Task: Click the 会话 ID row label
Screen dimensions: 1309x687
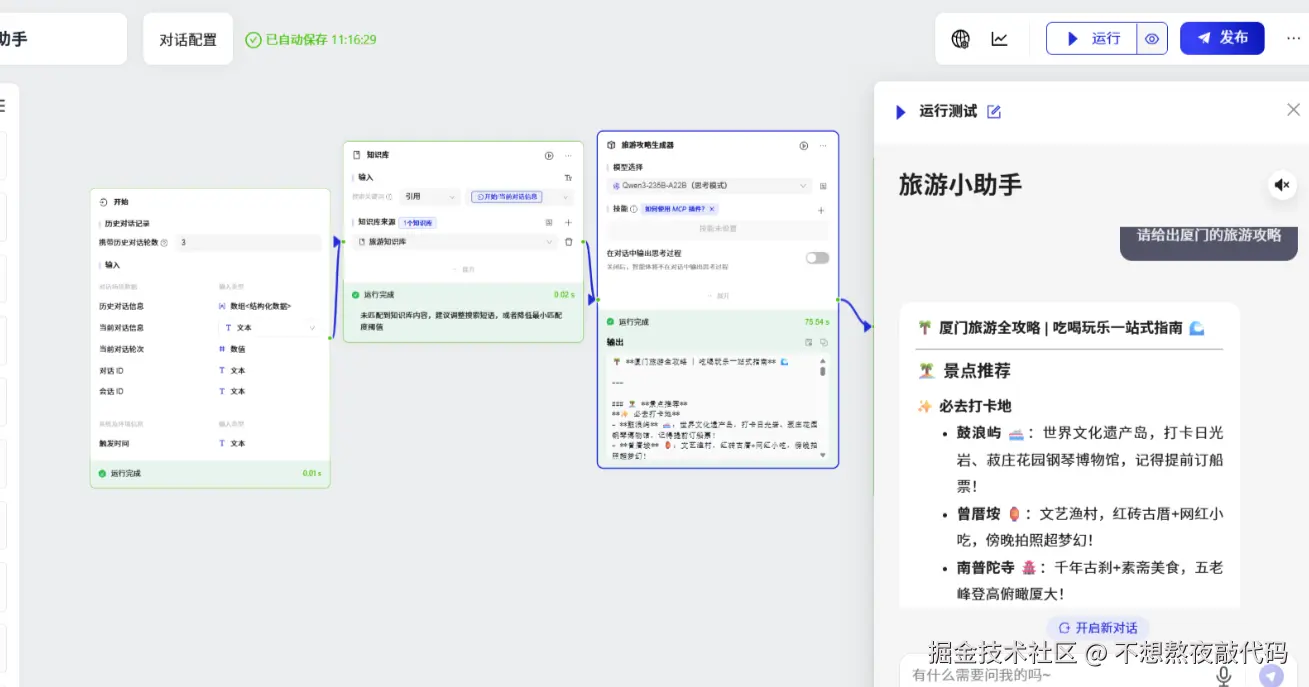Action: pyautogui.click(x=111, y=391)
